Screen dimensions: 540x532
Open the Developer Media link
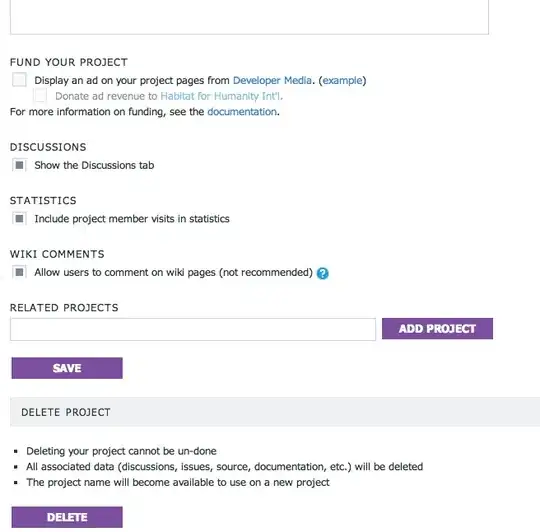pyautogui.click(x=272, y=80)
